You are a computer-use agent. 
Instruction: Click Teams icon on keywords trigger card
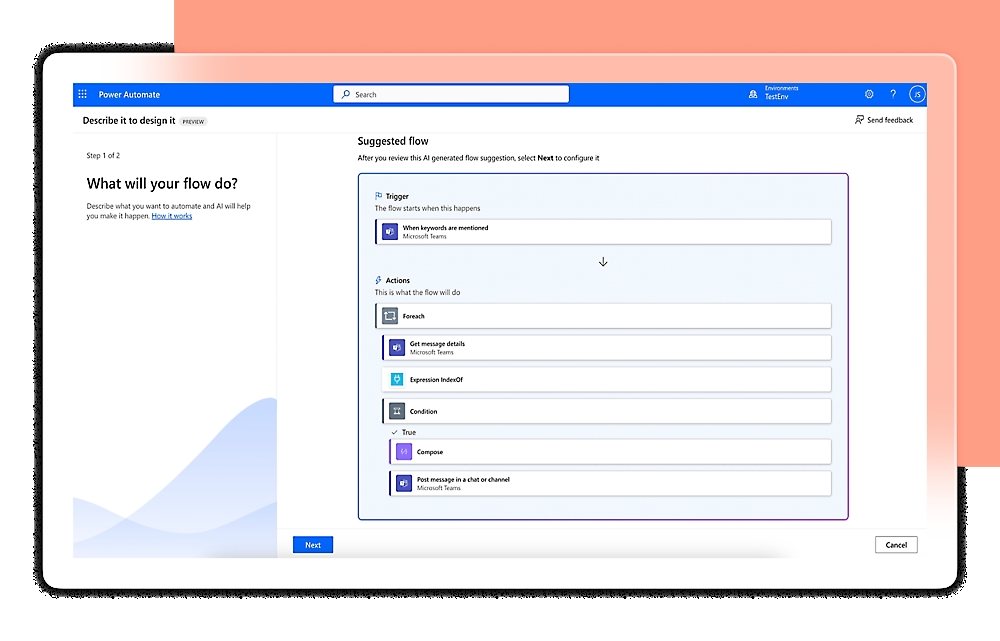[x=390, y=232]
